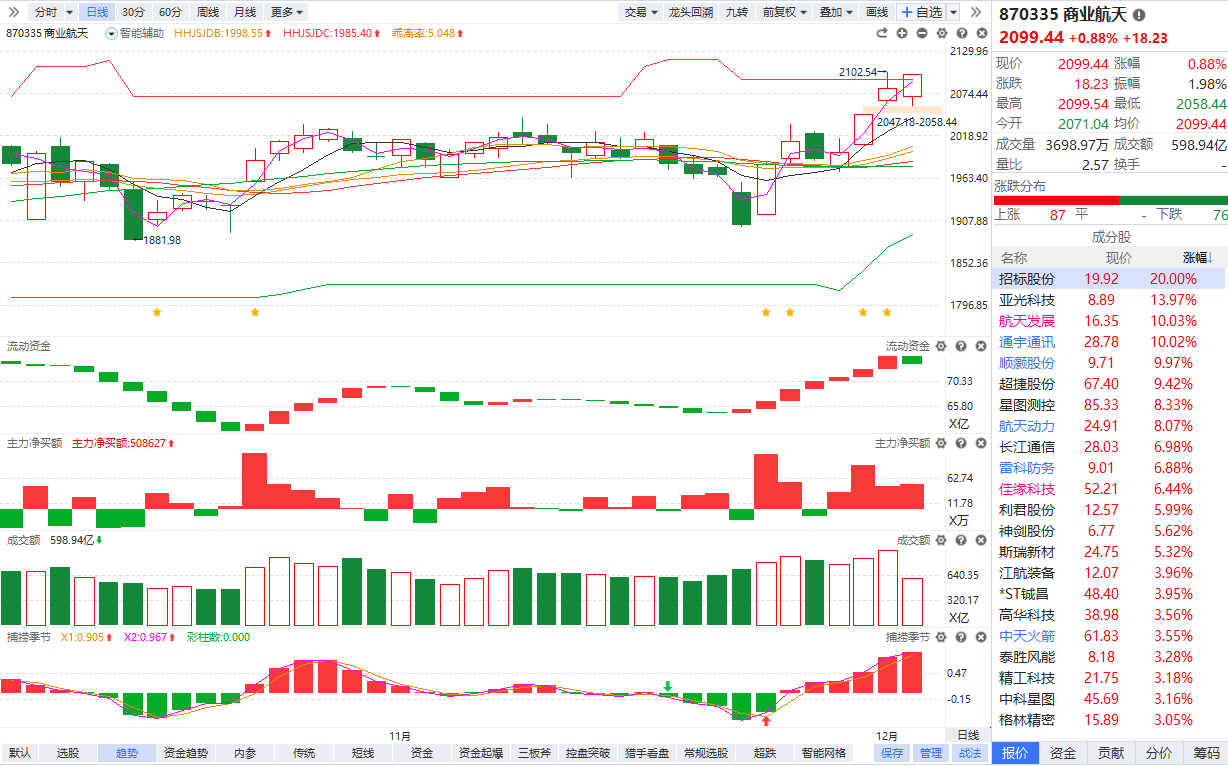This screenshot has height=766, width=1228.
Task: Expand the 更多 periods dropdown
Action: [x=288, y=12]
